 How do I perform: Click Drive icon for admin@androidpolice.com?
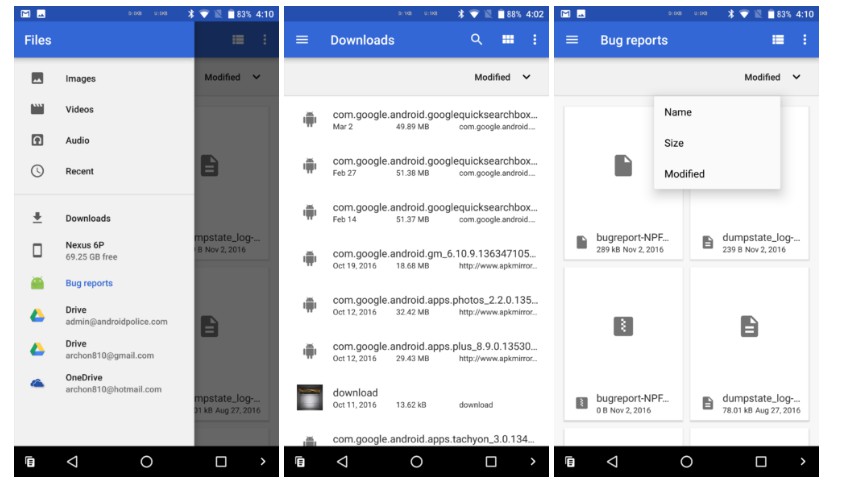point(37,315)
